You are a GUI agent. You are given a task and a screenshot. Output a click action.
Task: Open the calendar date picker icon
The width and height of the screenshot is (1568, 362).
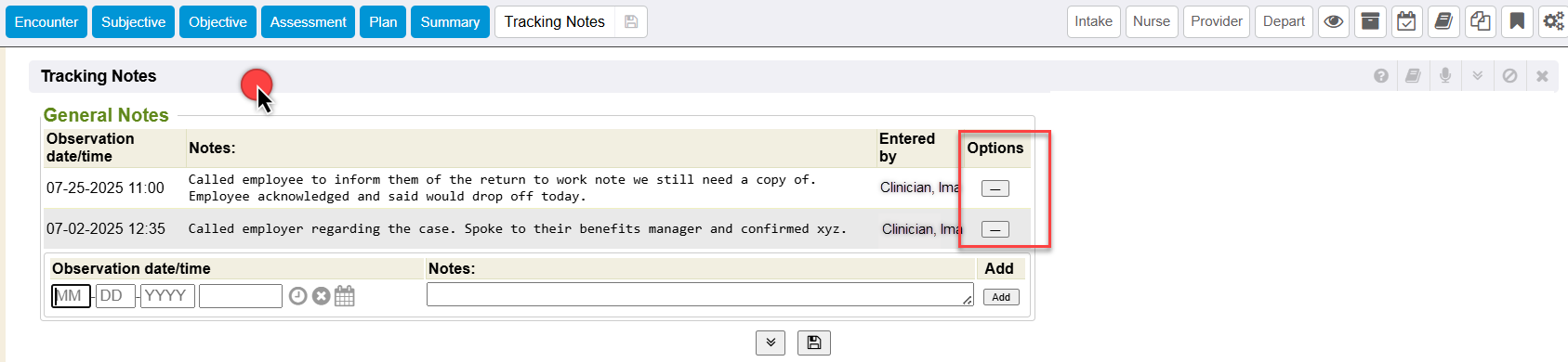pyautogui.click(x=345, y=296)
